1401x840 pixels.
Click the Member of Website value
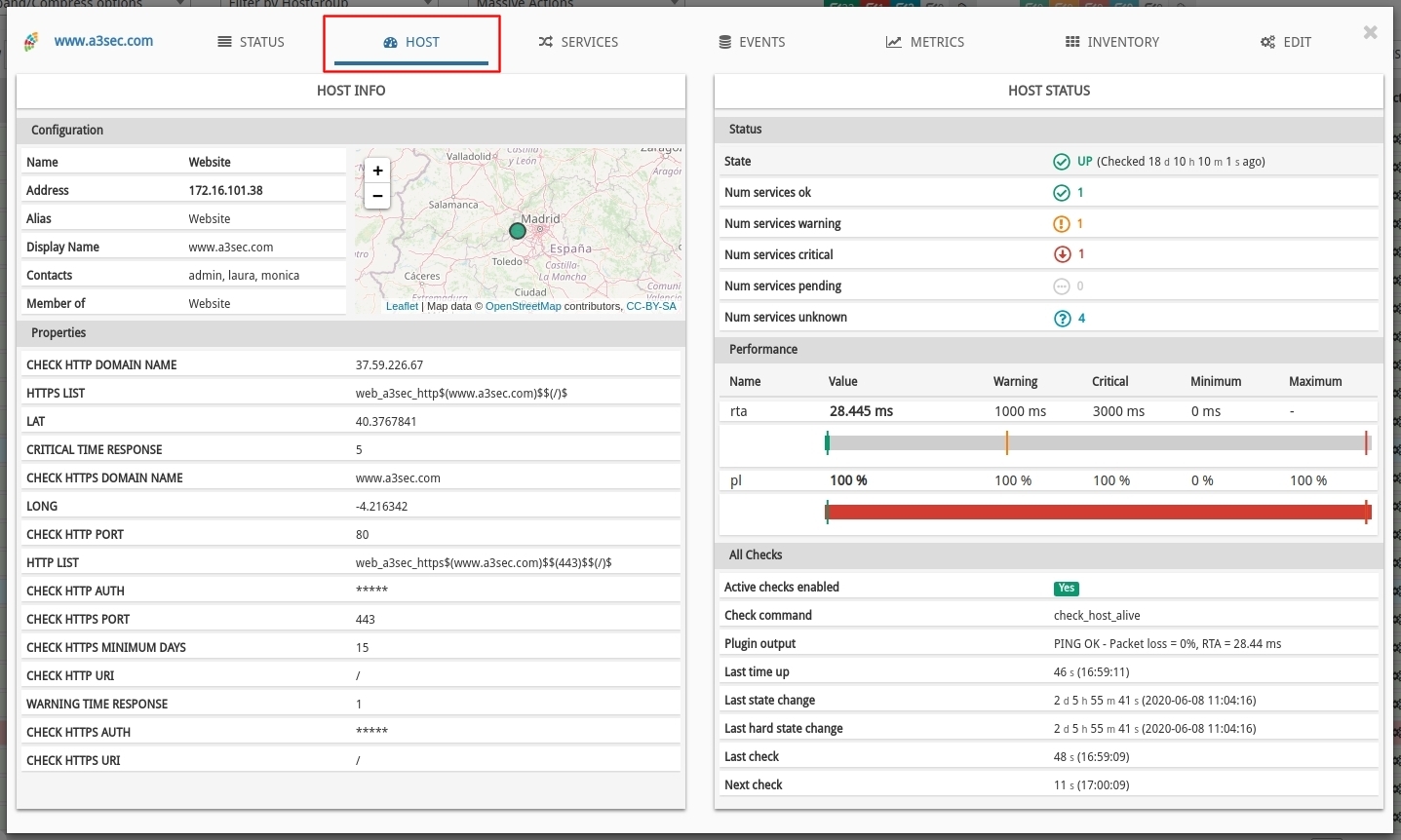(210, 304)
